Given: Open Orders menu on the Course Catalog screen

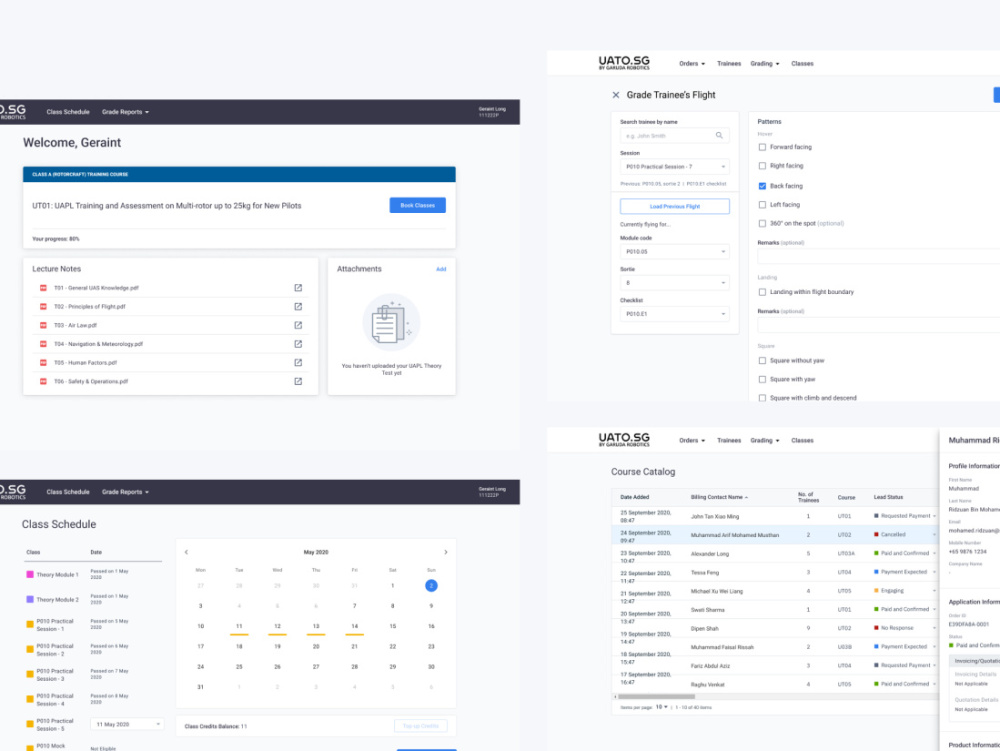Looking at the screenshot, I should click(692, 441).
